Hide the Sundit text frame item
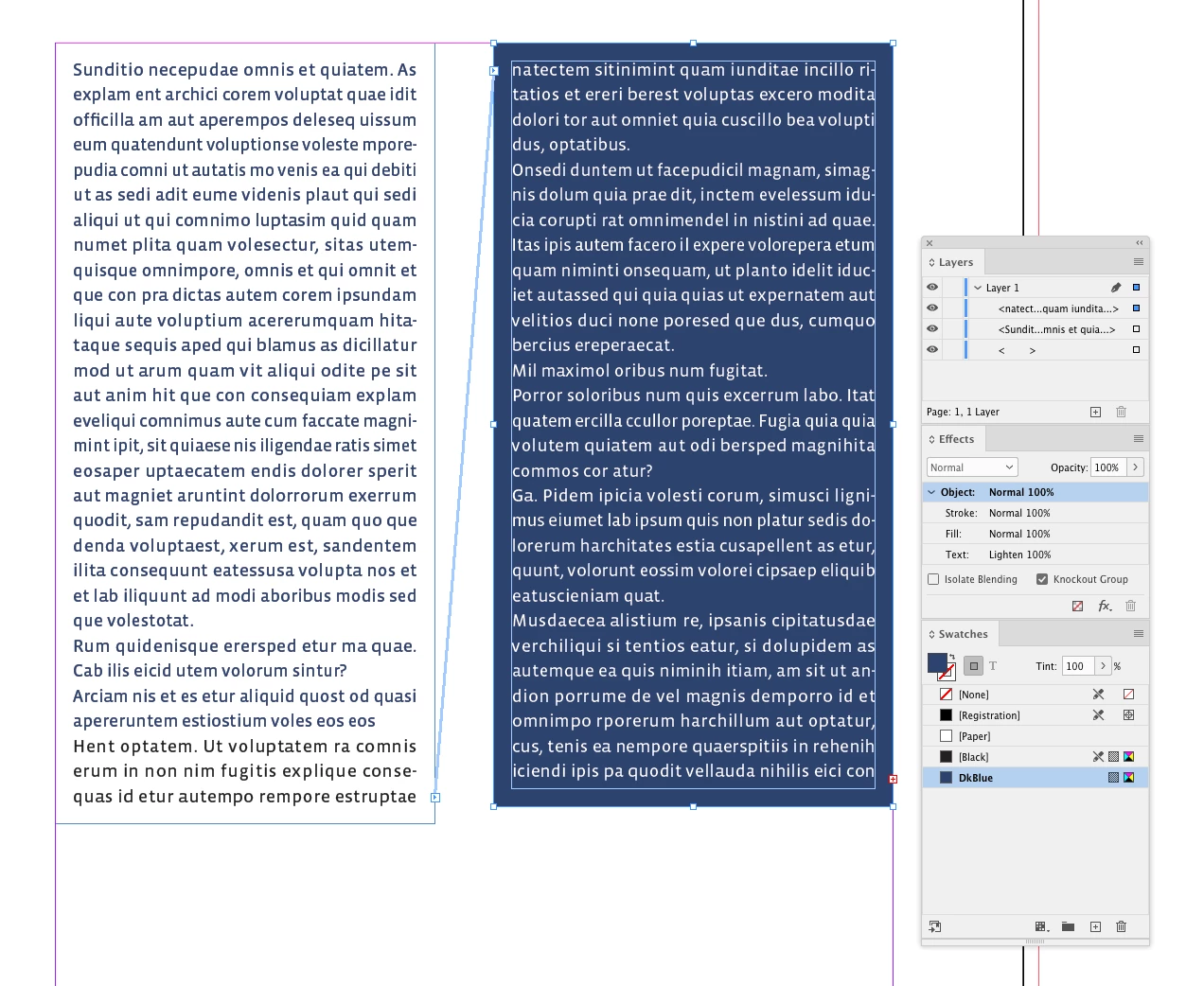Viewport: 1204px width, 986px height. [932, 329]
